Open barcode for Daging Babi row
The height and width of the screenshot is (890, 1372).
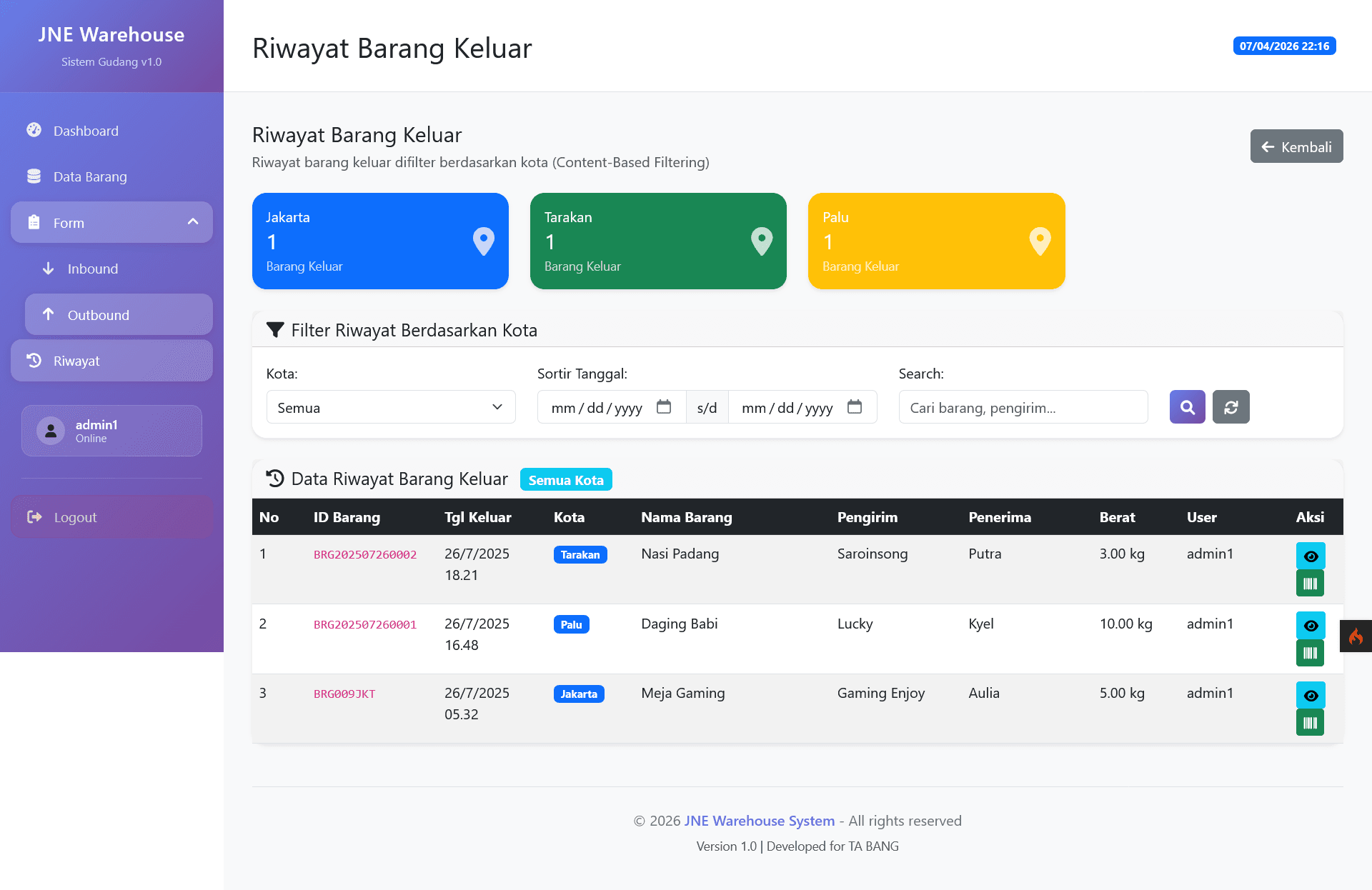point(1310,653)
